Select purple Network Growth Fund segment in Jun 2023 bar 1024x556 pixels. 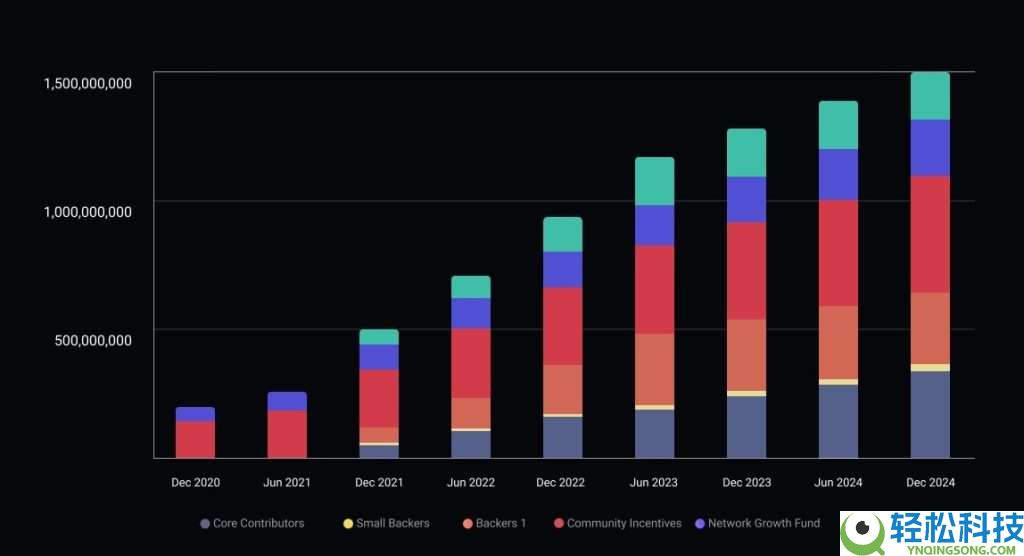(654, 225)
